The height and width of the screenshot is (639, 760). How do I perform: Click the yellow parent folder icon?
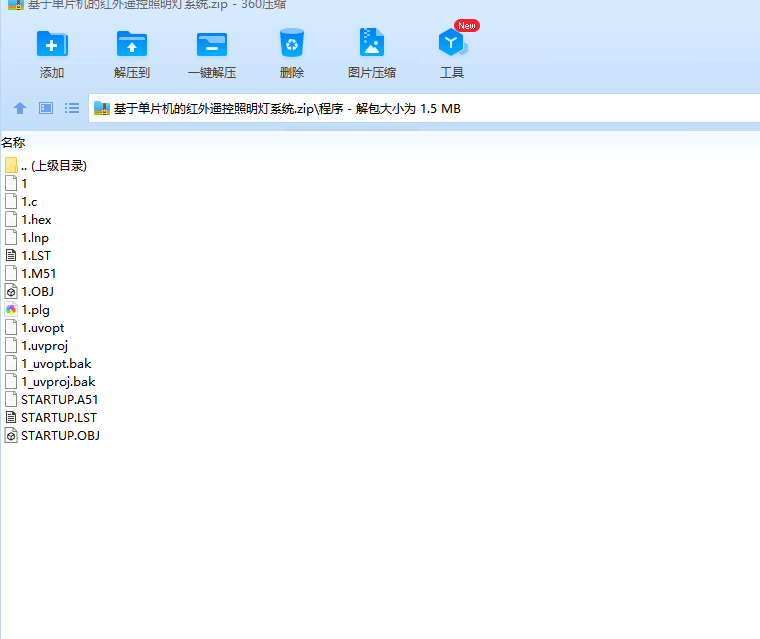(11, 165)
